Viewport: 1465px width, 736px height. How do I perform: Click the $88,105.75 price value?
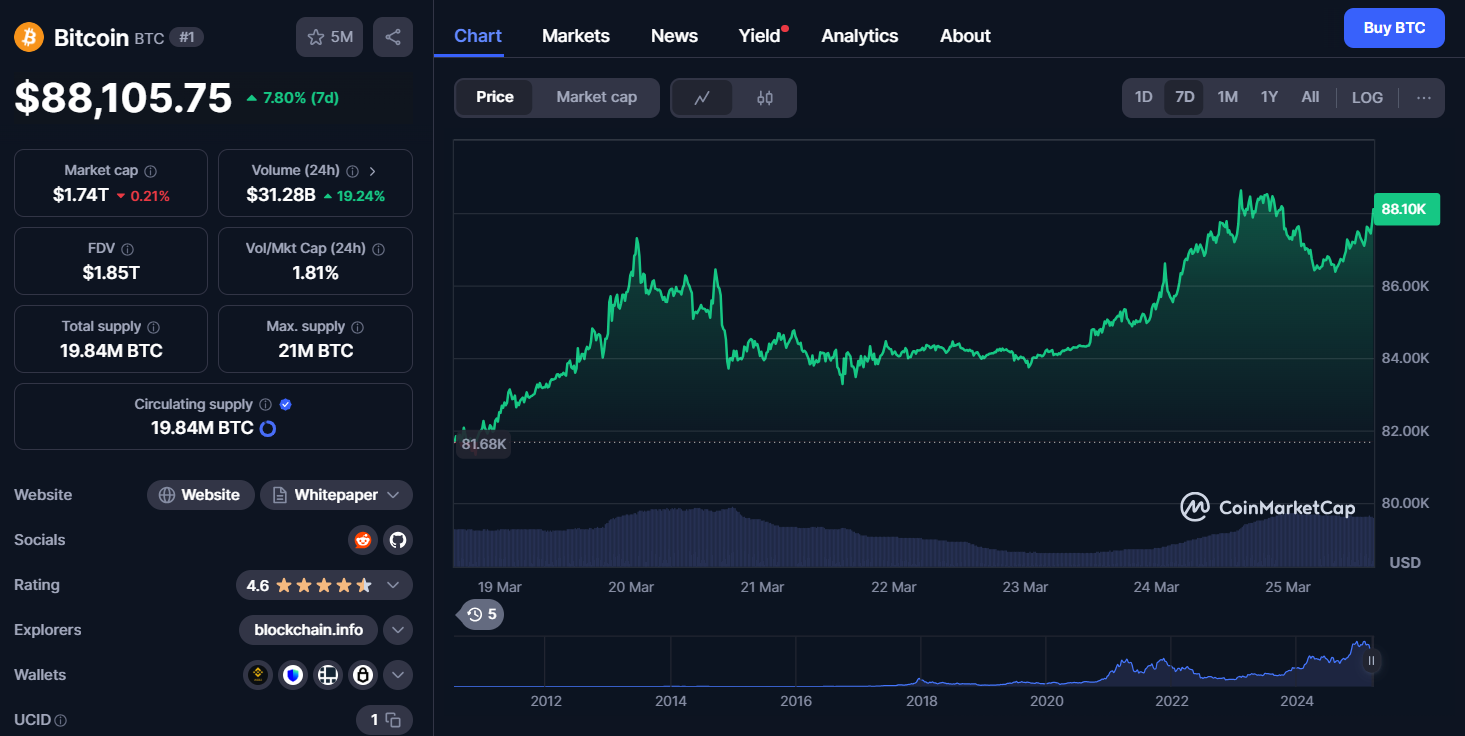tap(123, 97)
